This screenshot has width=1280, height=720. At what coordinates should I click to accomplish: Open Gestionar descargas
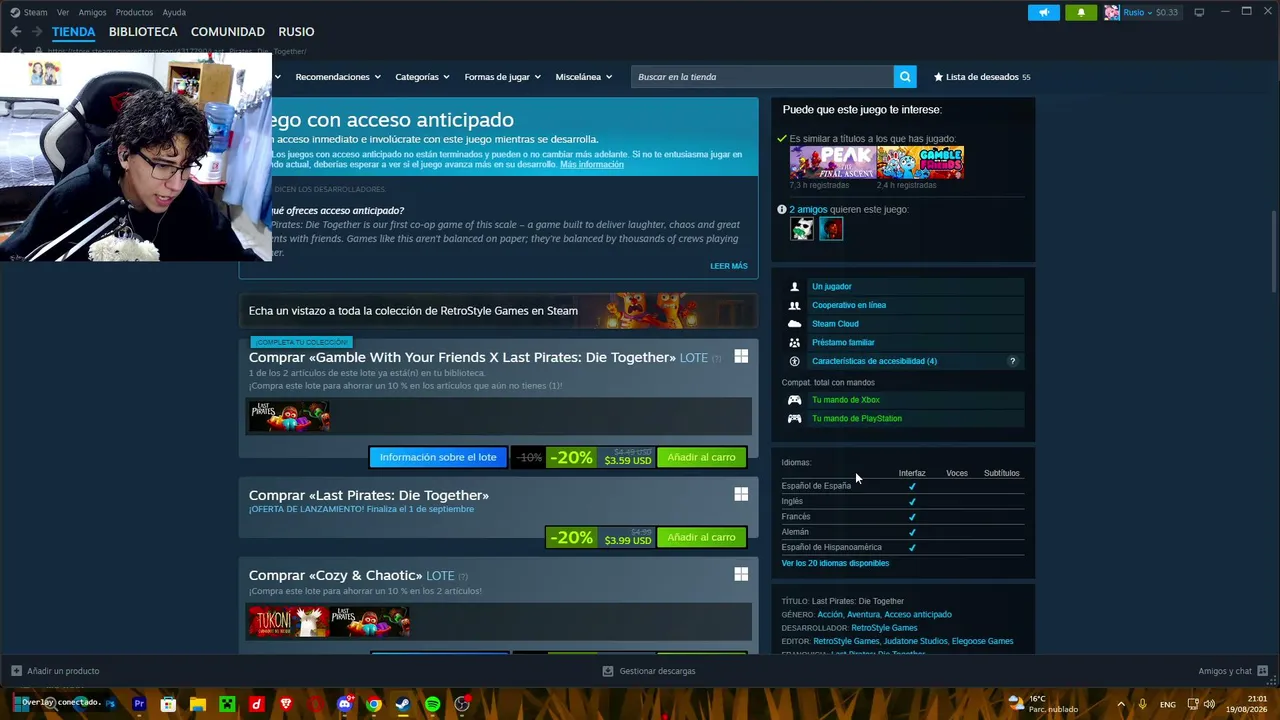coord(649,671)
